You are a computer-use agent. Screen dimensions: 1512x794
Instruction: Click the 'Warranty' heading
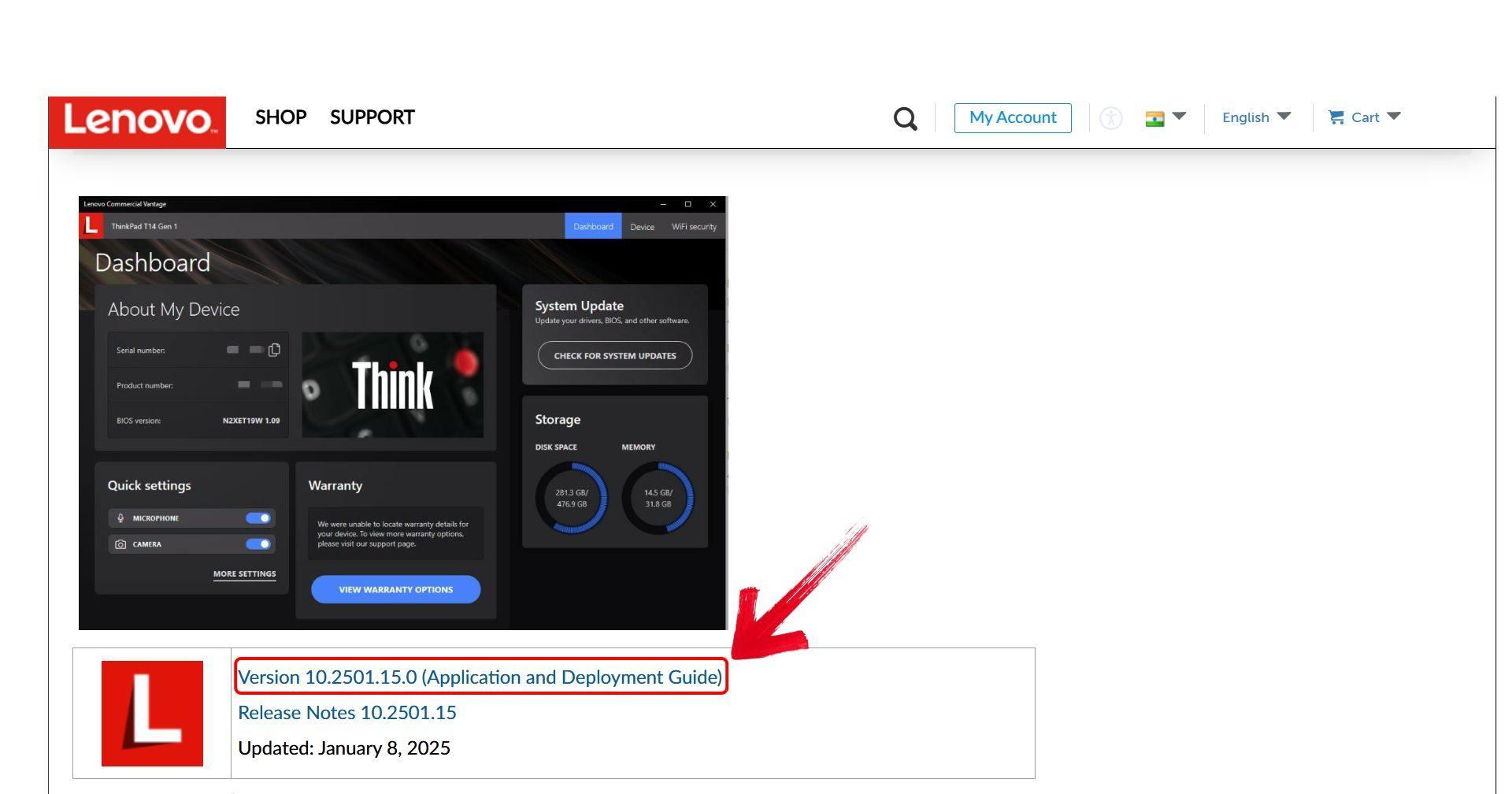click(x=335, y=486)
